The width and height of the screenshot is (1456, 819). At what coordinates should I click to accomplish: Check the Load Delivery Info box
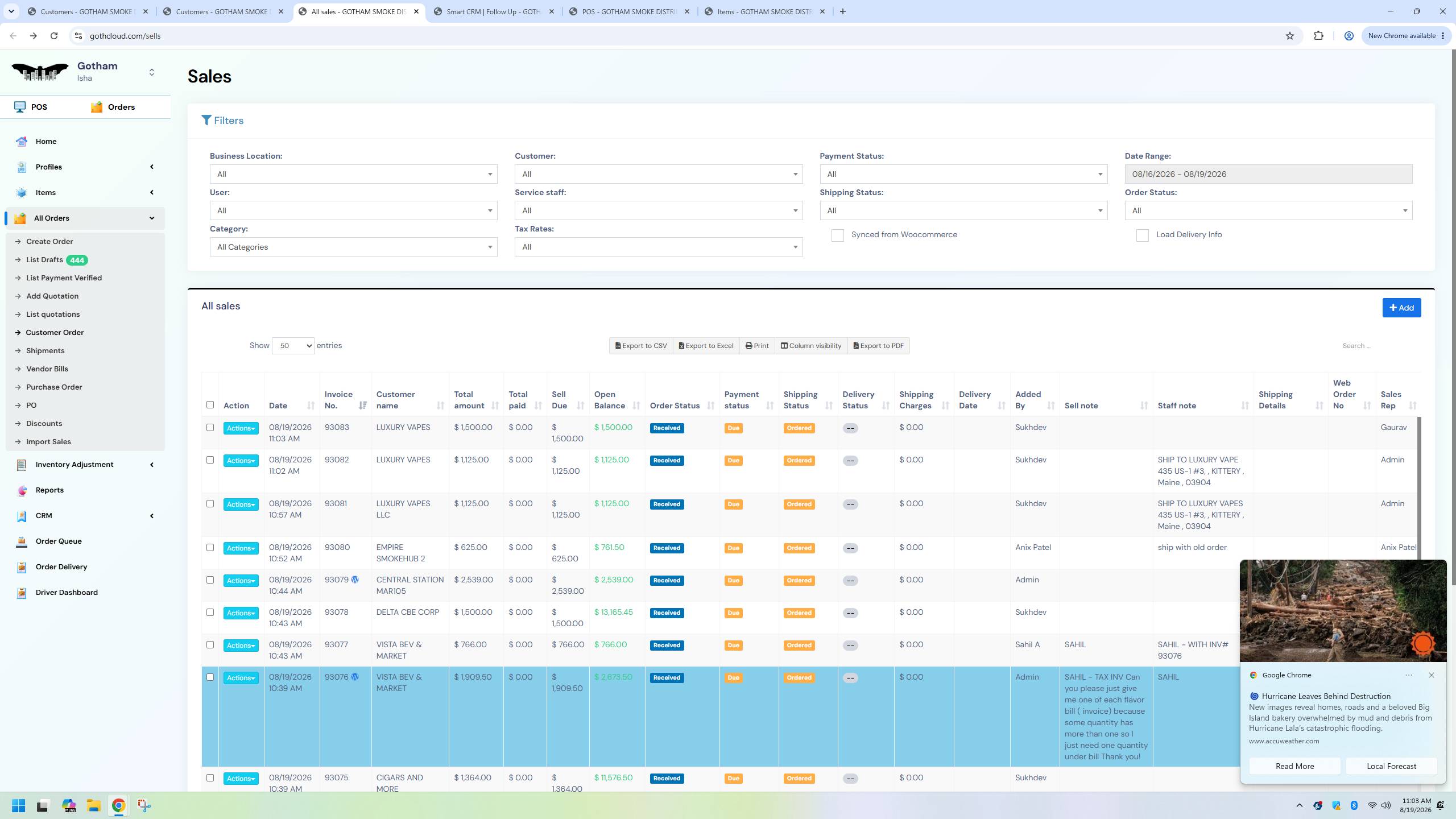[1142, 235]
